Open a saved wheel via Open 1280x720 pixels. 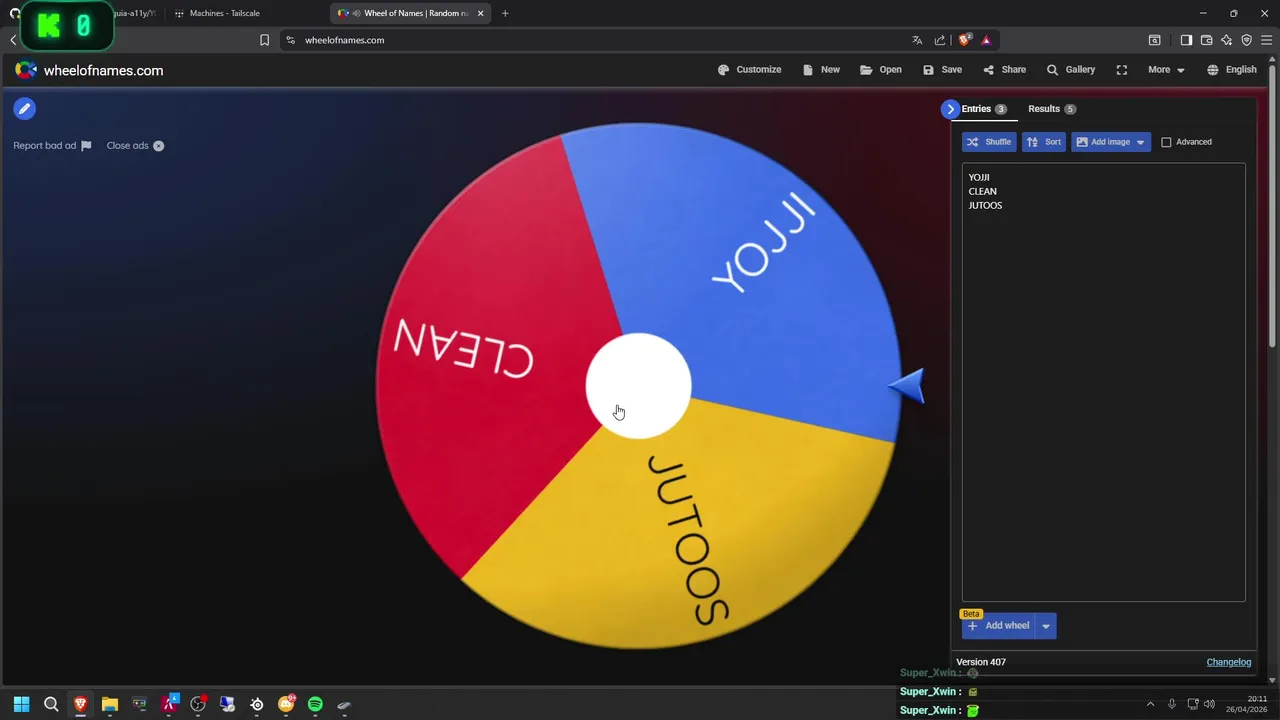pos(880,70)
